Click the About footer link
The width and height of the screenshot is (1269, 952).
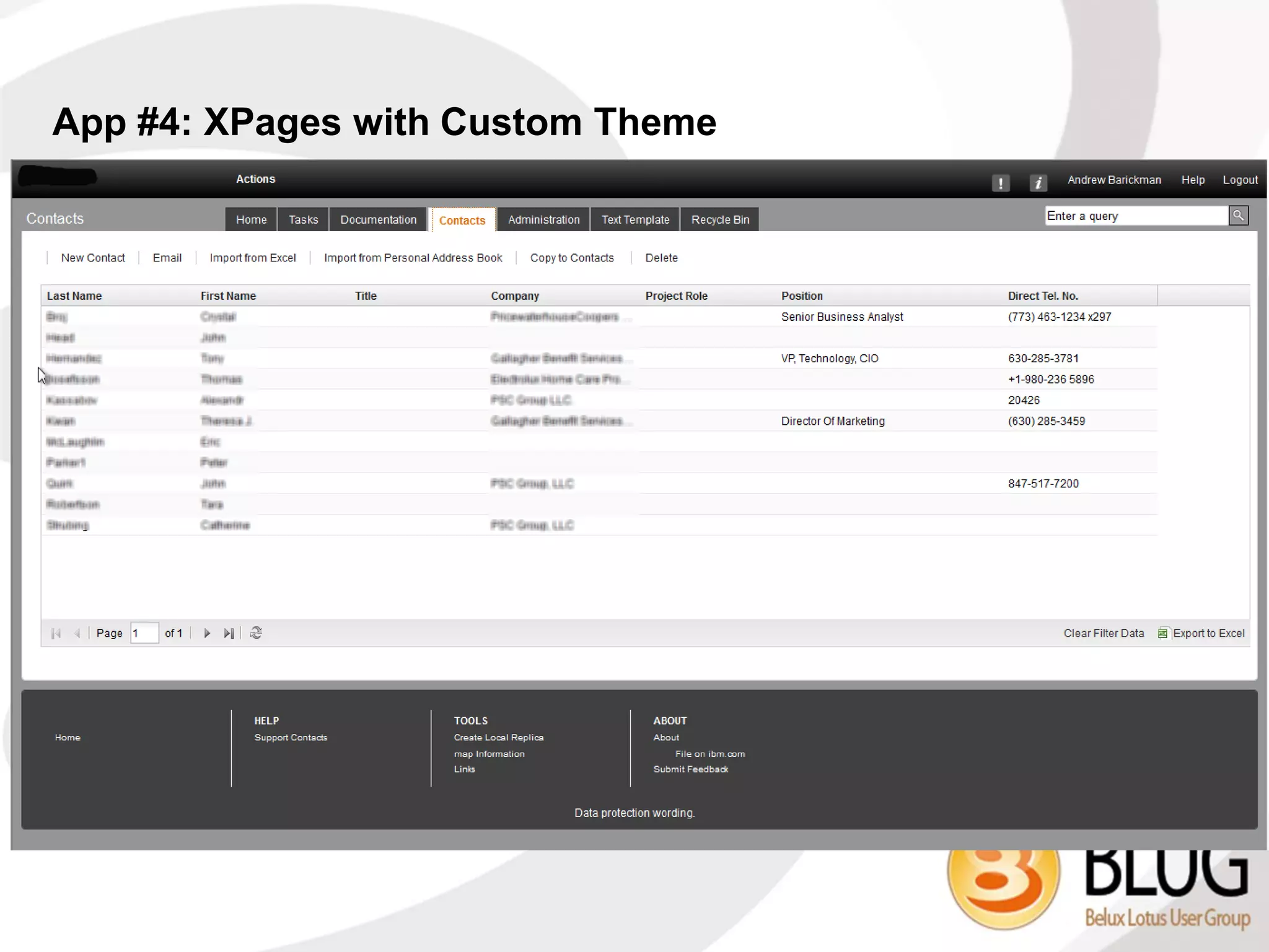666,738
